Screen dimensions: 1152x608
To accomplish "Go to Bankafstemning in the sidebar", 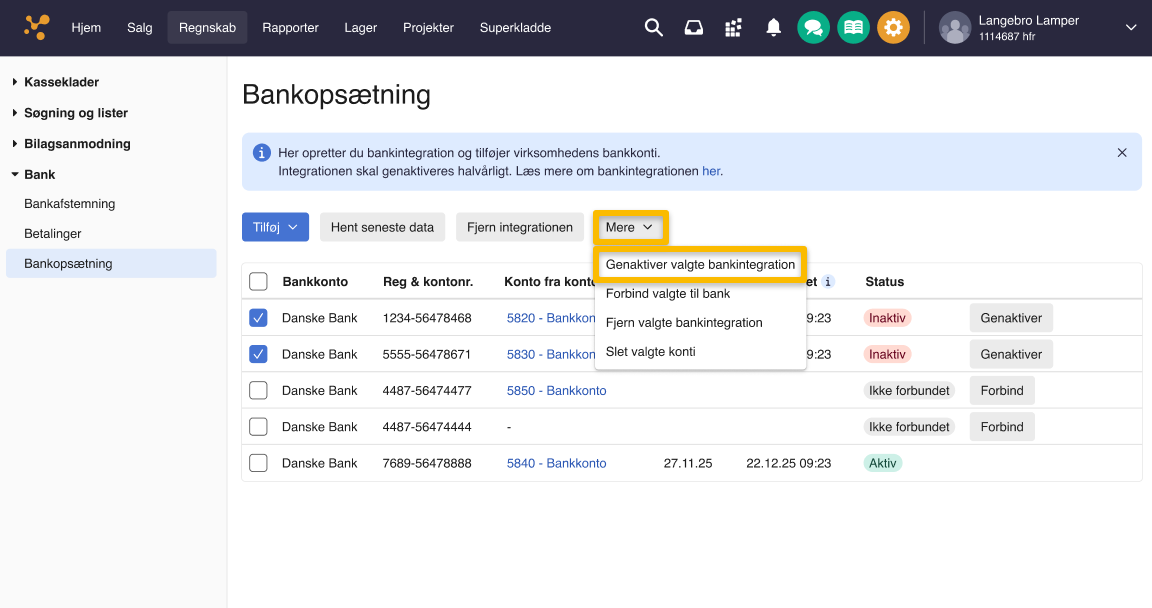I will pyautogui.click(x=70, y=204).
